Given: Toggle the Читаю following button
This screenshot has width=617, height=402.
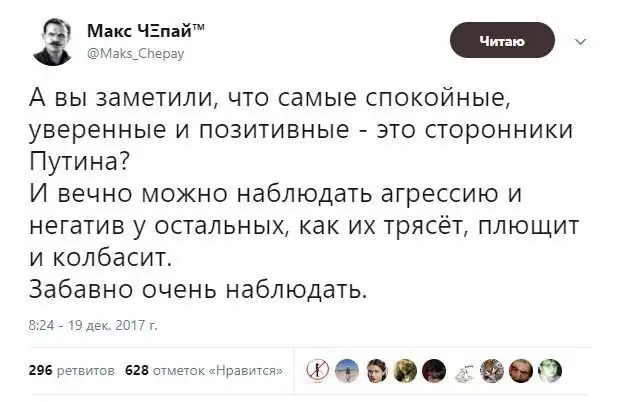Looking at the screenshot, I should coord(501,41).
